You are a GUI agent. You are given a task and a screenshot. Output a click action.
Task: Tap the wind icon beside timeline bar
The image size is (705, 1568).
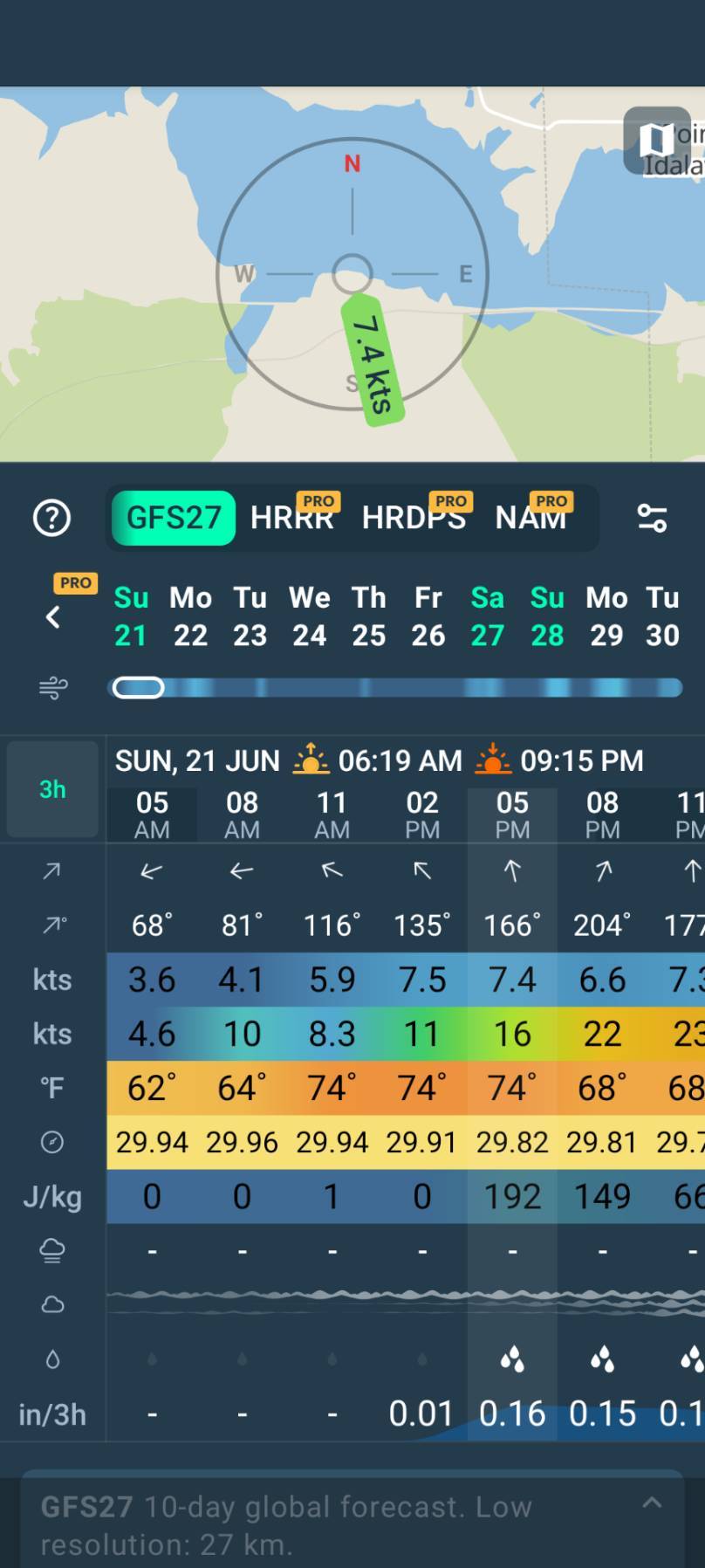[x=52, y=688]
